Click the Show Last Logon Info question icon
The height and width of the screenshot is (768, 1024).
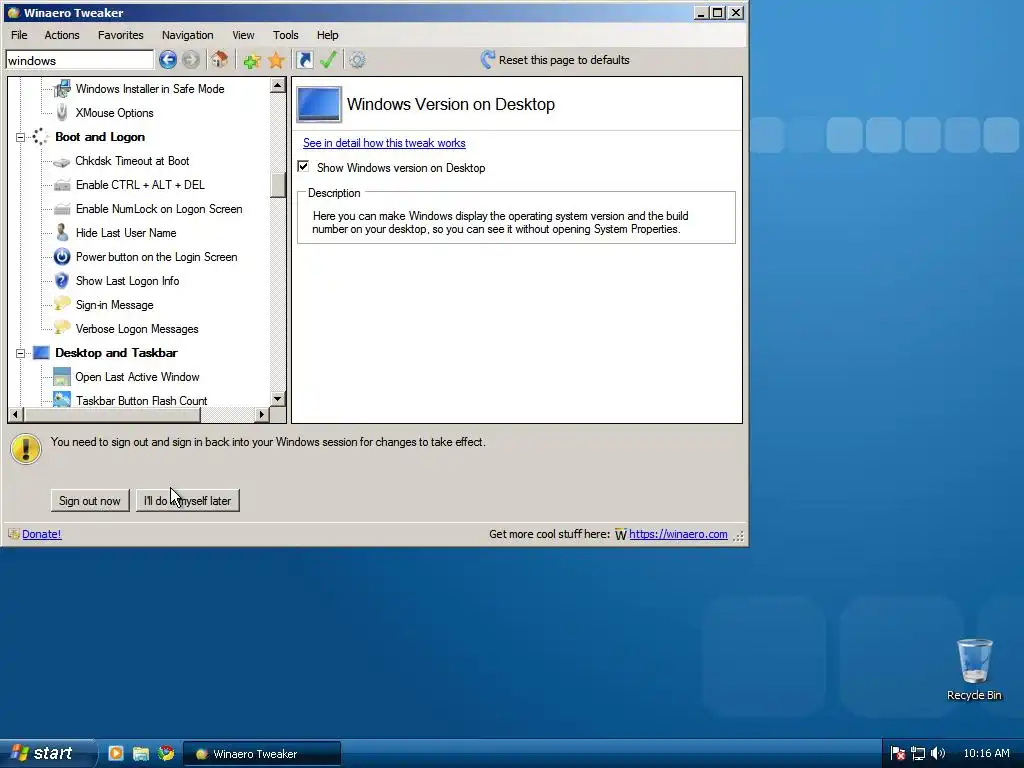point(61,281)
